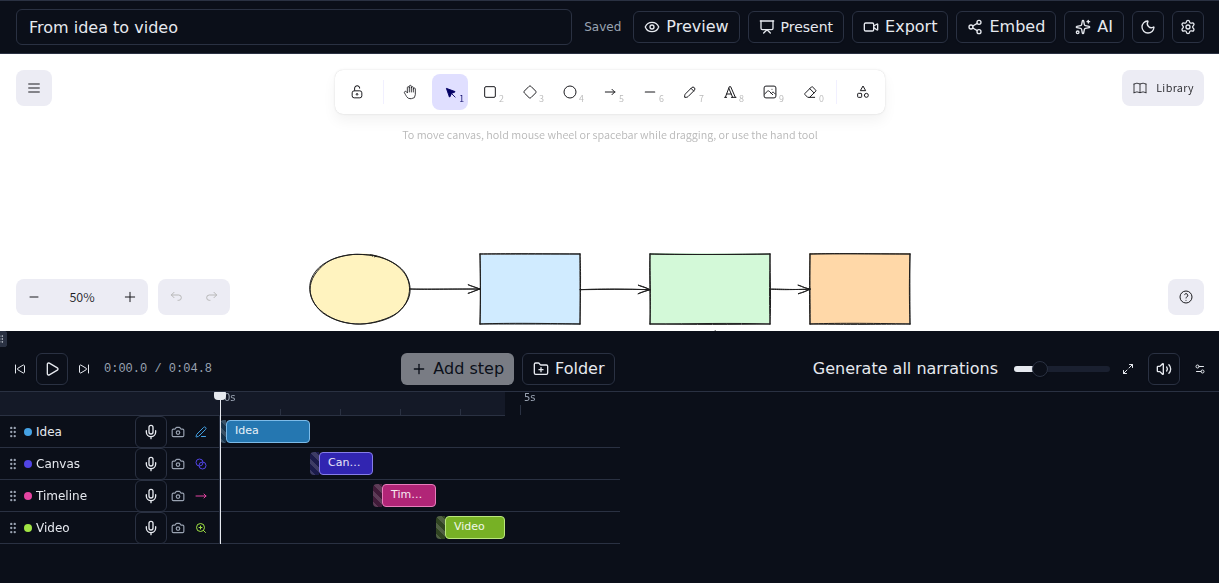Record narration for Canvas step
1219x583 pixels.
click(x=151, y=464)
